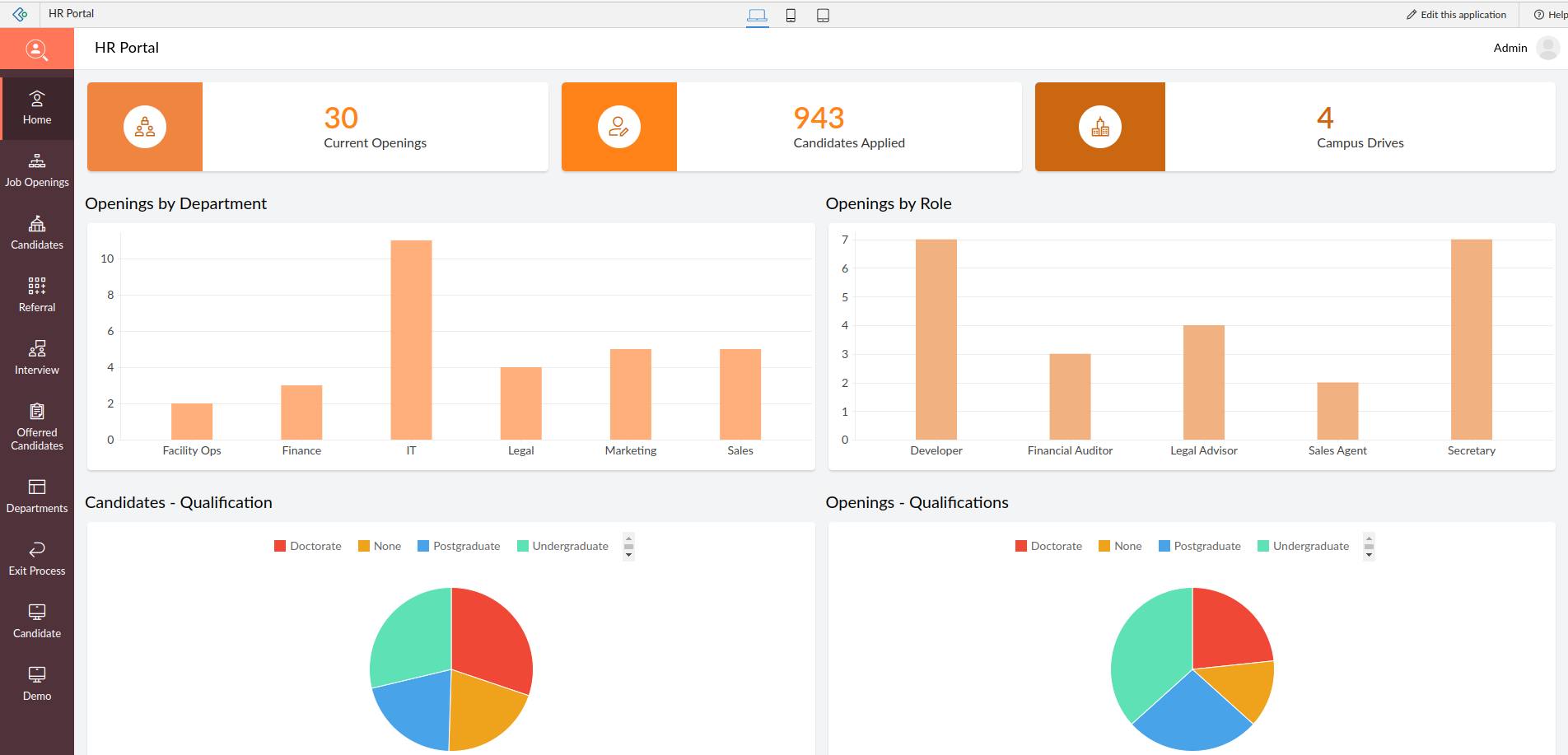
Task: Navigate to the Interview section
Action: pos(36,356)
